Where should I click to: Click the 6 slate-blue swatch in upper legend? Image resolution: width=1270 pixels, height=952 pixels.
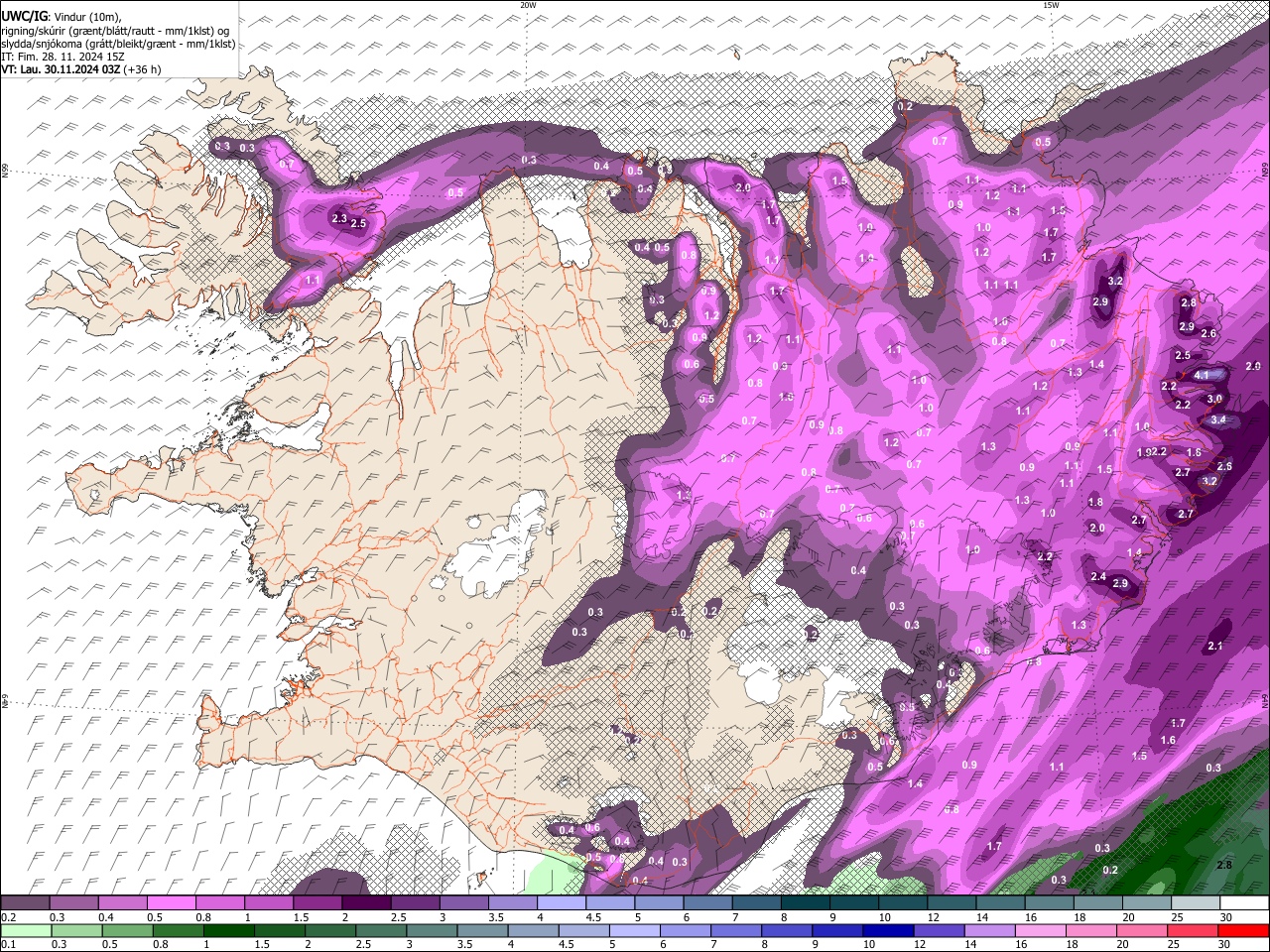pyautogui.click(x=706, y=903)
